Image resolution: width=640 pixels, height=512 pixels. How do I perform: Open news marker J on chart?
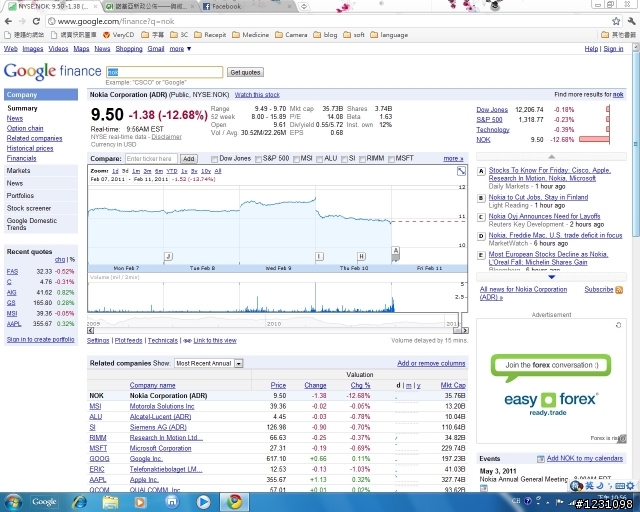coord(168,256)
